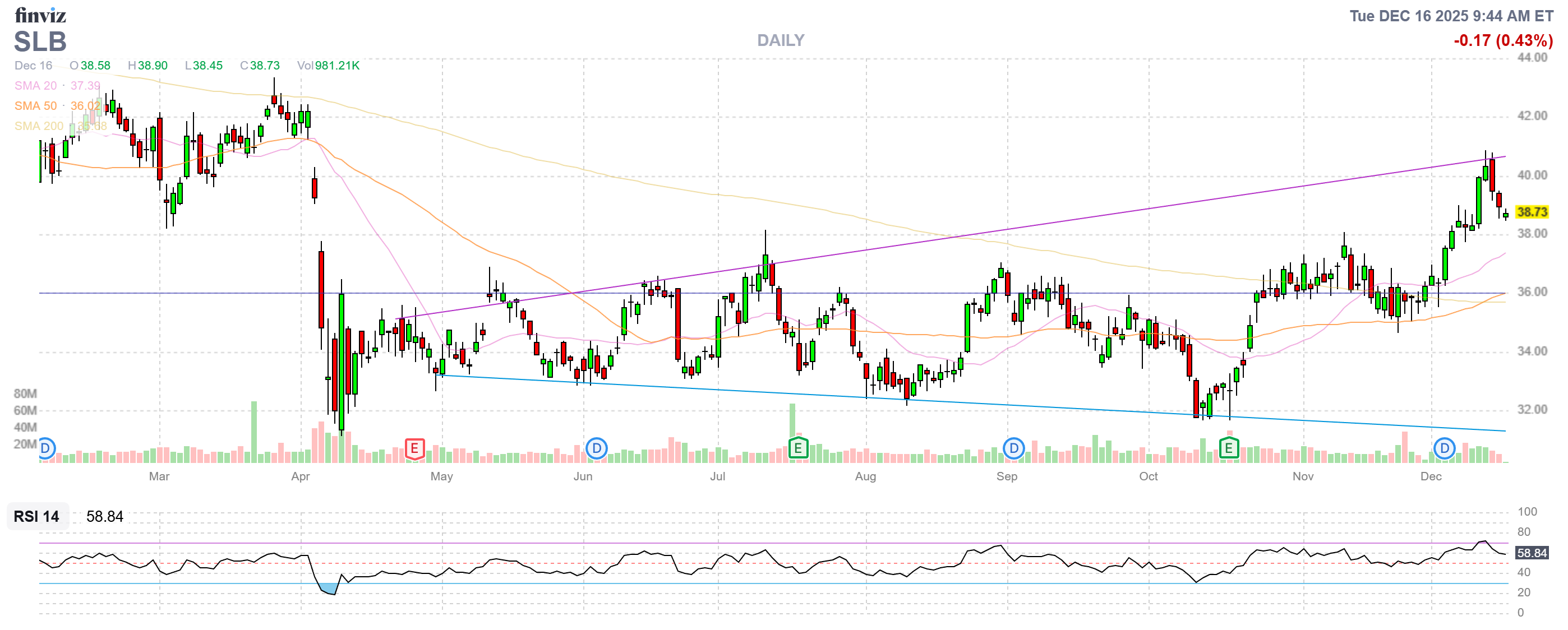This screenshot has width=1568, height=630.
Task: Click the red earnings E marker near May
Action: [414, 450]
